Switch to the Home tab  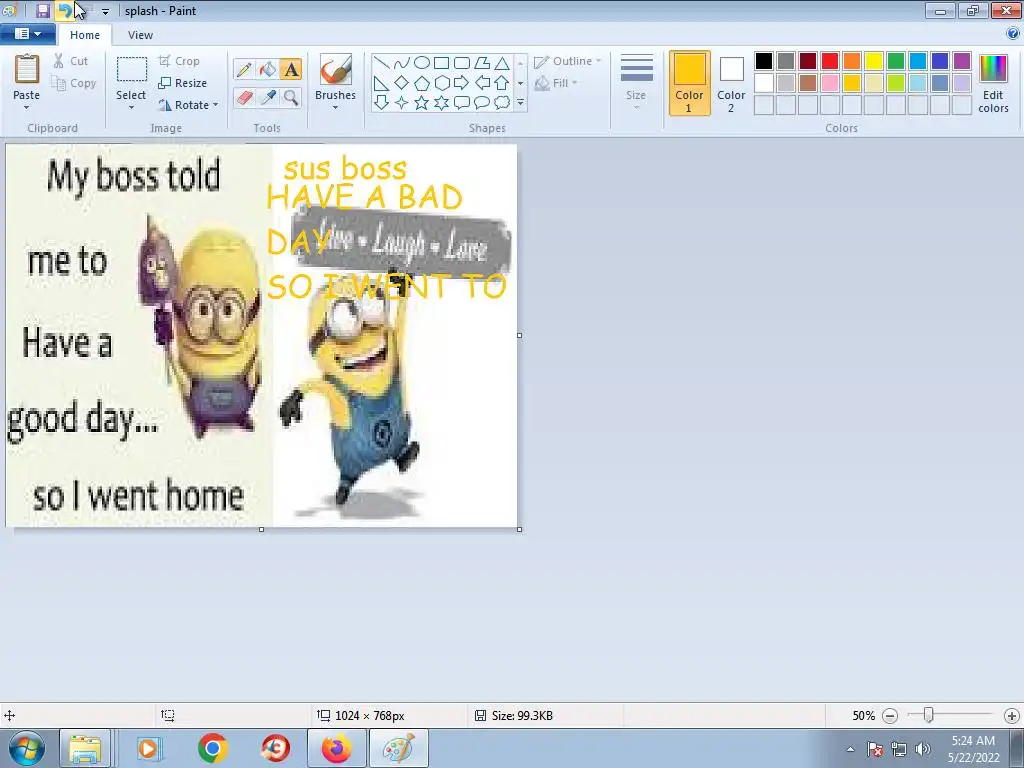pyautogui.click(x=85, y=35)
